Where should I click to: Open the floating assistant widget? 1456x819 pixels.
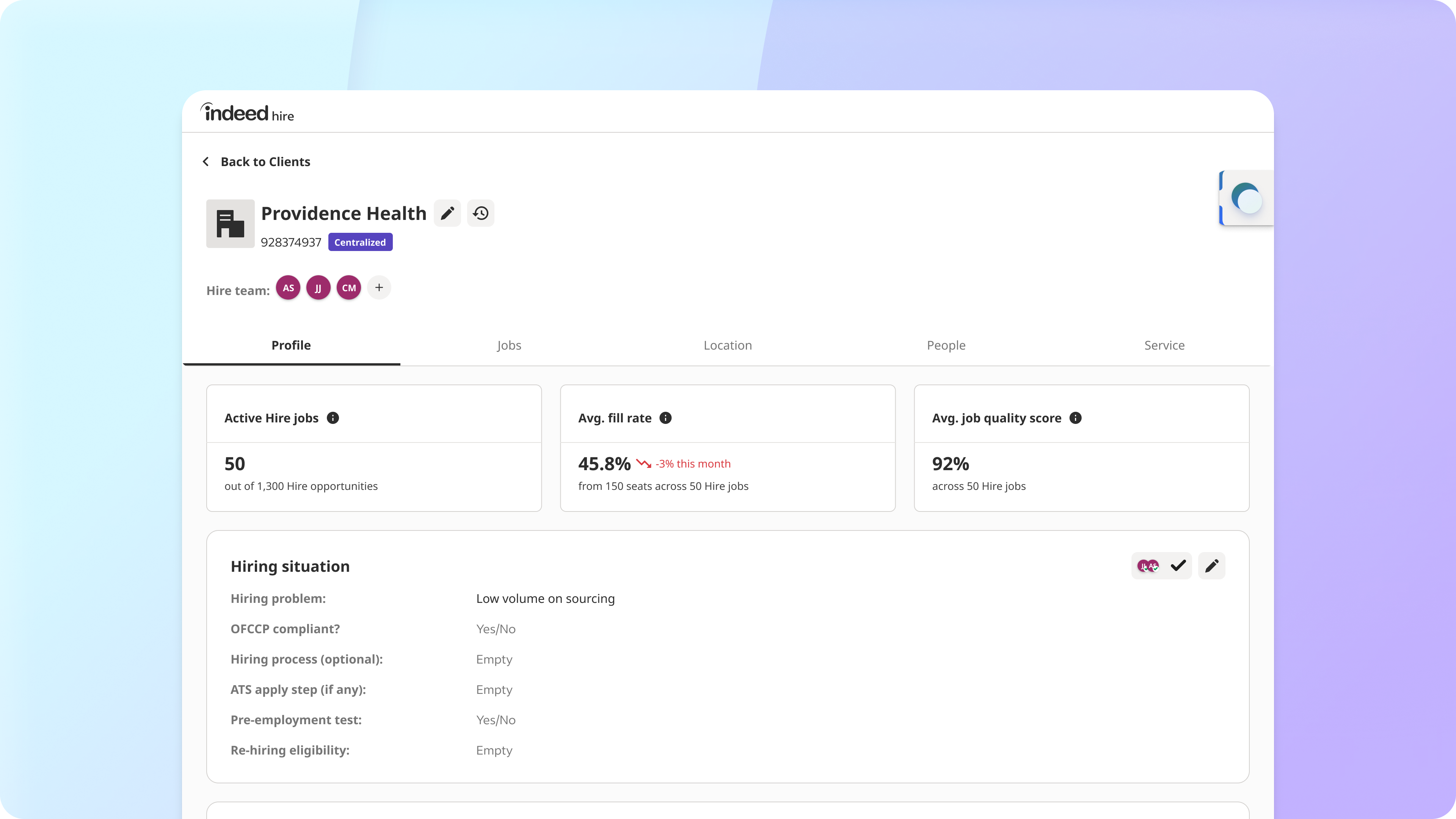(1246, 198)
